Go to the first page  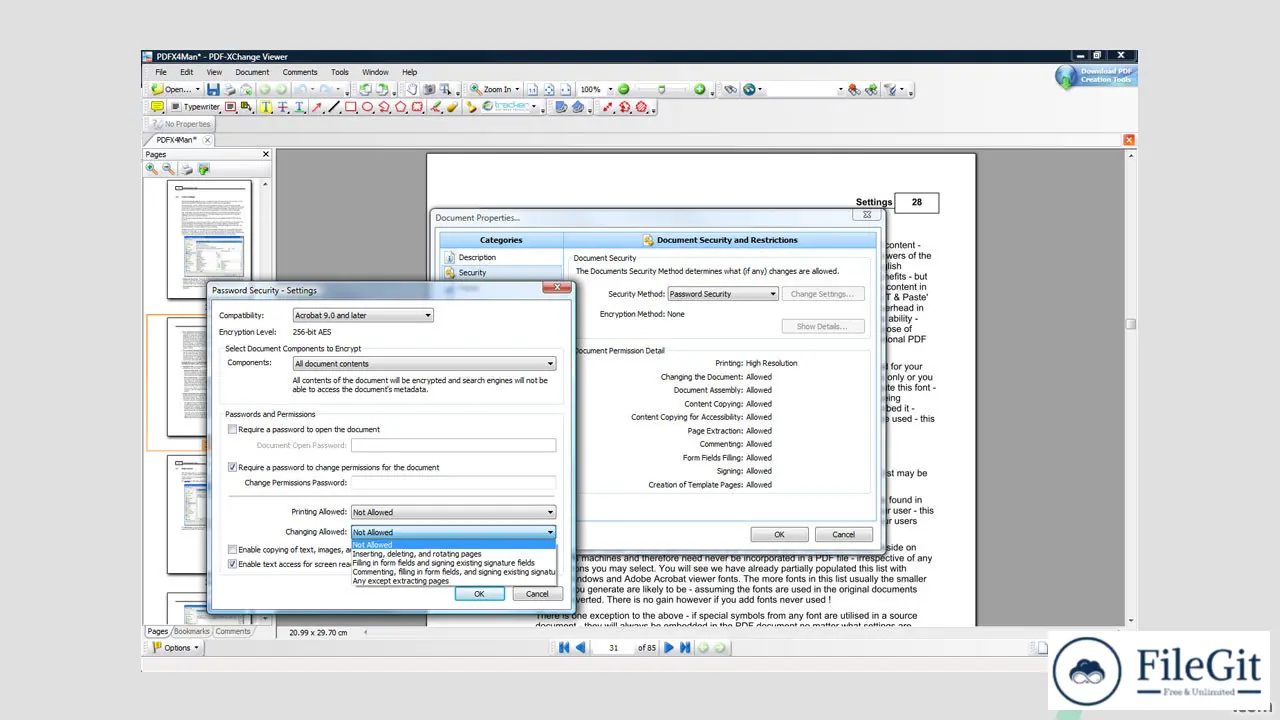(x=564, y=648)
